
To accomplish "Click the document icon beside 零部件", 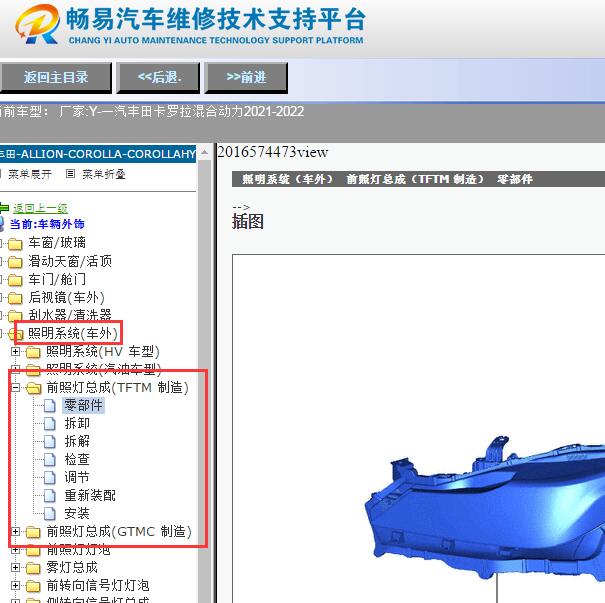I will click(50, 406).
